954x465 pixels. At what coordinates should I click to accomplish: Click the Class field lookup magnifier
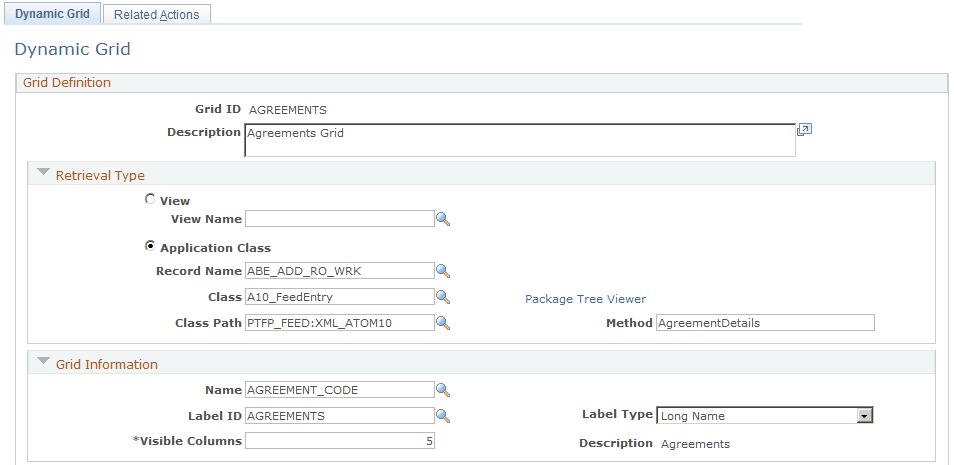tap(443, 297)
